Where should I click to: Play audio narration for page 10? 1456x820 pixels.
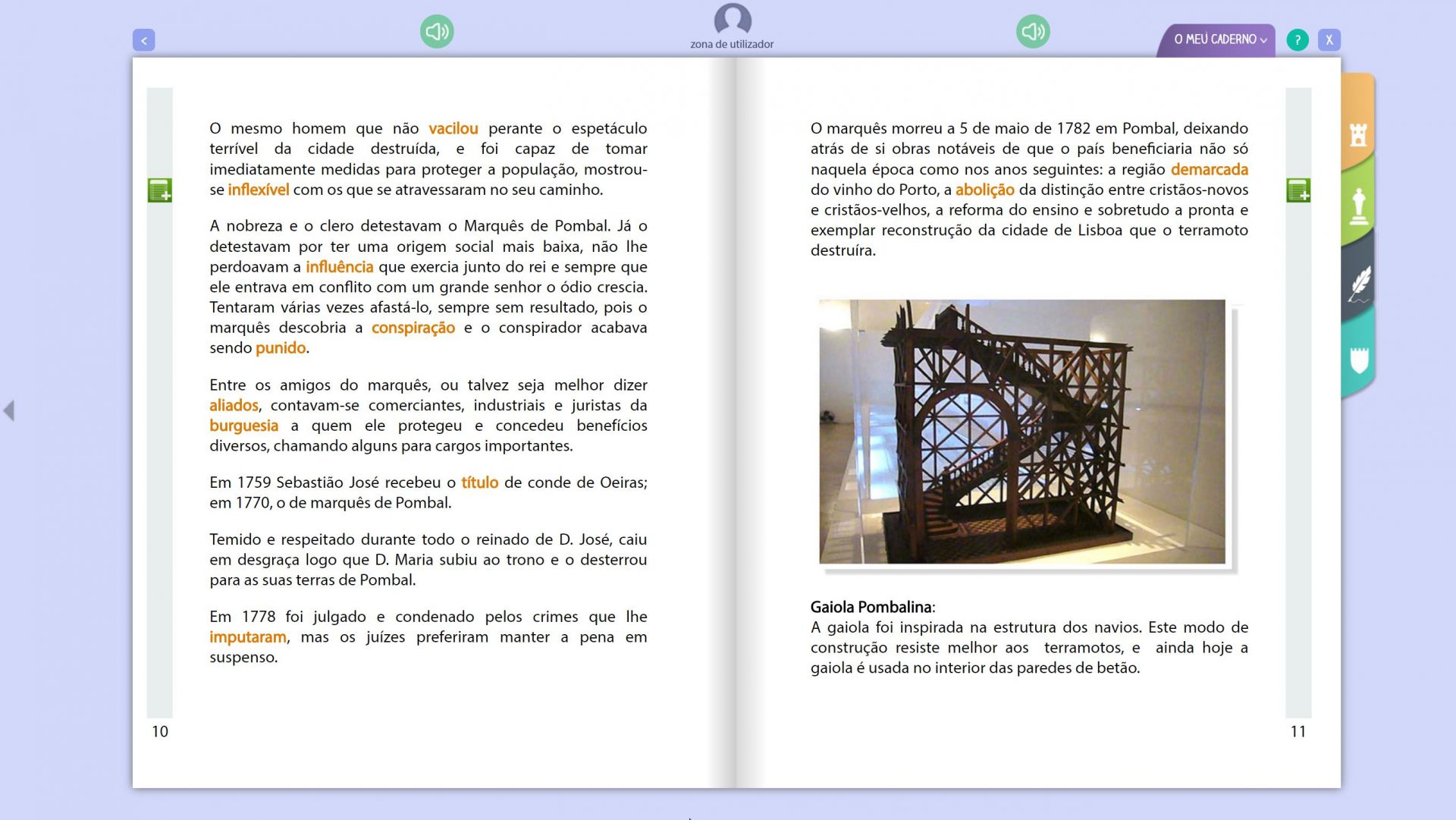pos(437,32)
